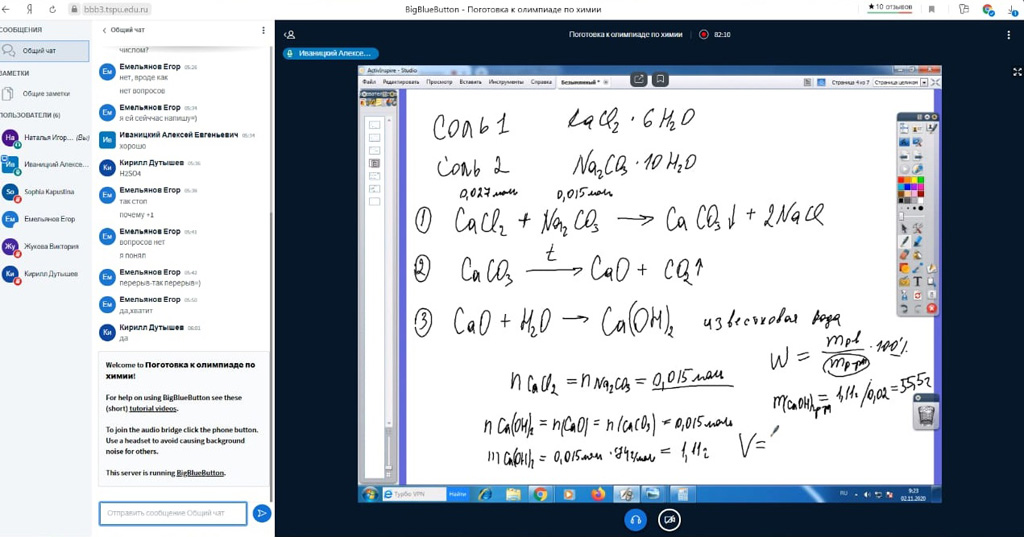
Task: Click the recording indicator button
Action: 704,34
